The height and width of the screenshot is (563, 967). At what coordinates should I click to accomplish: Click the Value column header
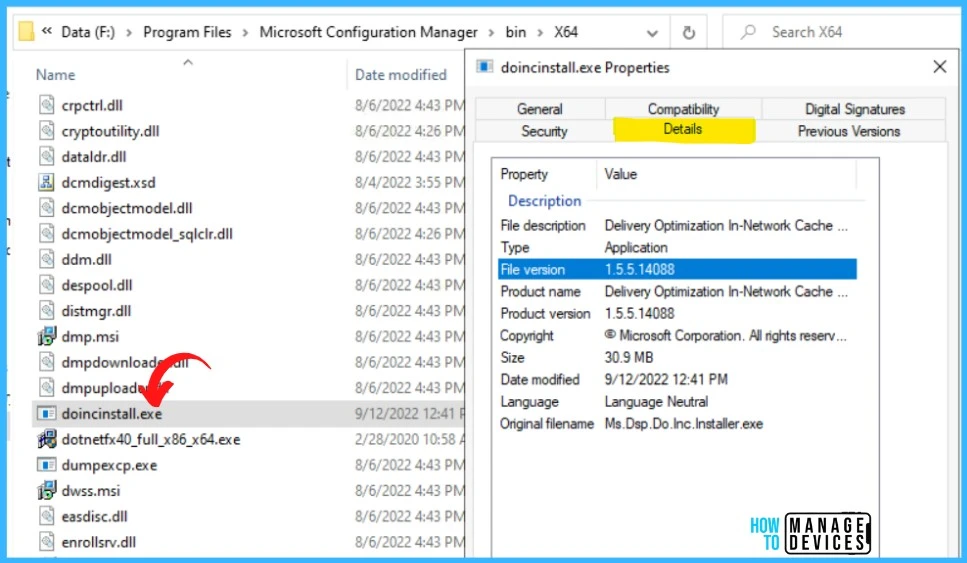[621, 175]
